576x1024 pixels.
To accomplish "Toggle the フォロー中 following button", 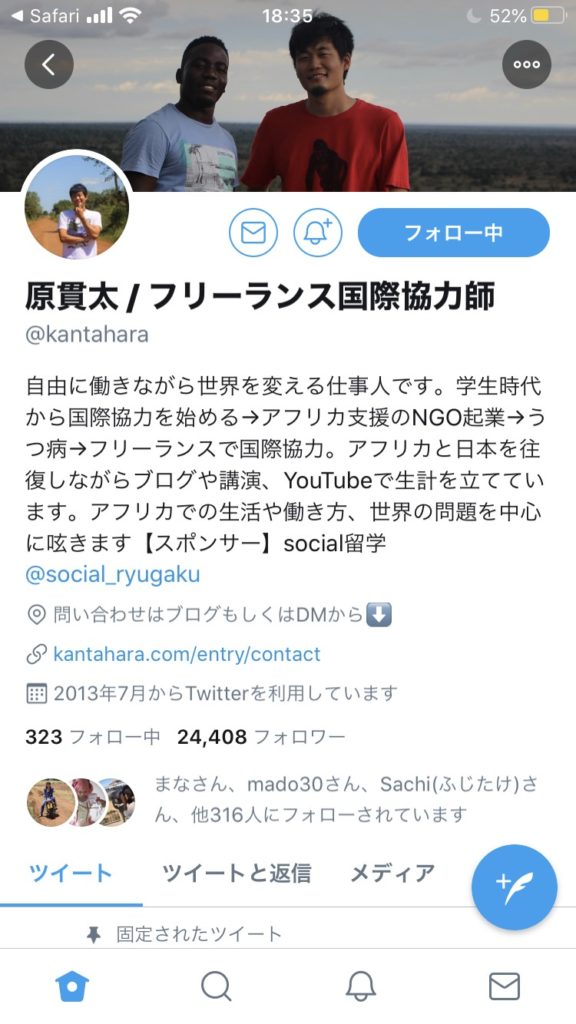I will click(454, 232).
